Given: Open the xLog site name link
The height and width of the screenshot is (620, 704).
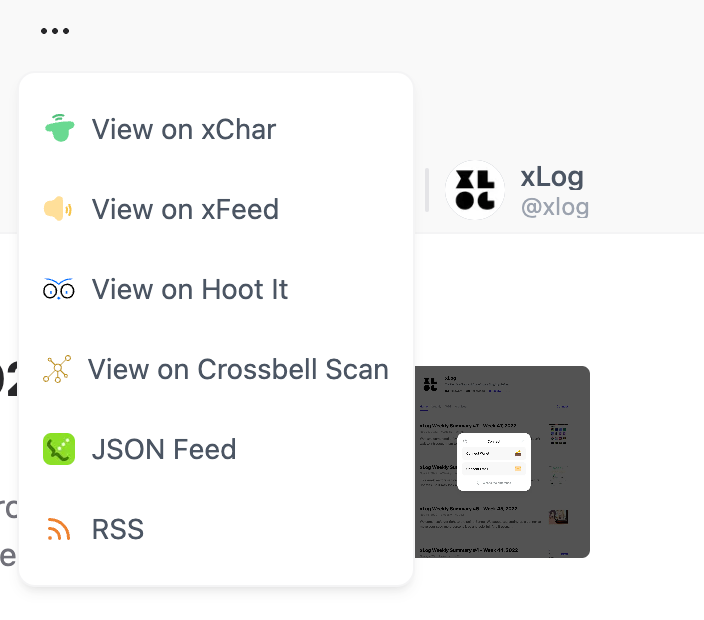Looking at the screenshot, I should point(552,176).
